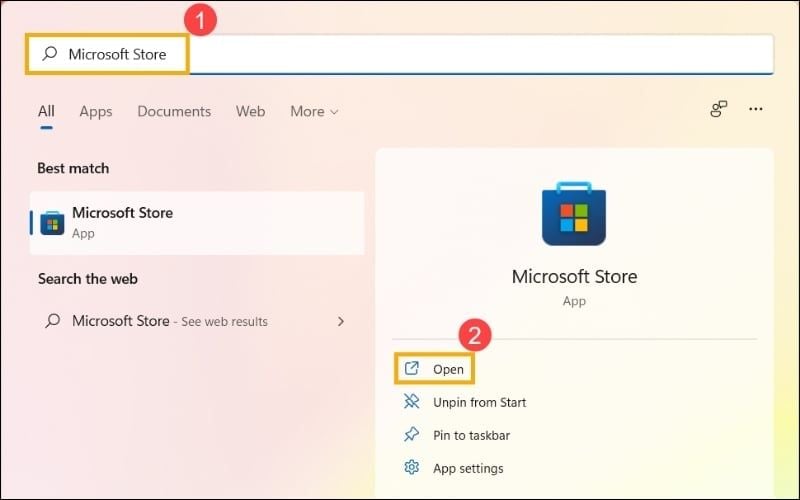Viewport: 800px width, 500px height.
Task: Click the Unpin from Start icon
Action: coord(411,402)
